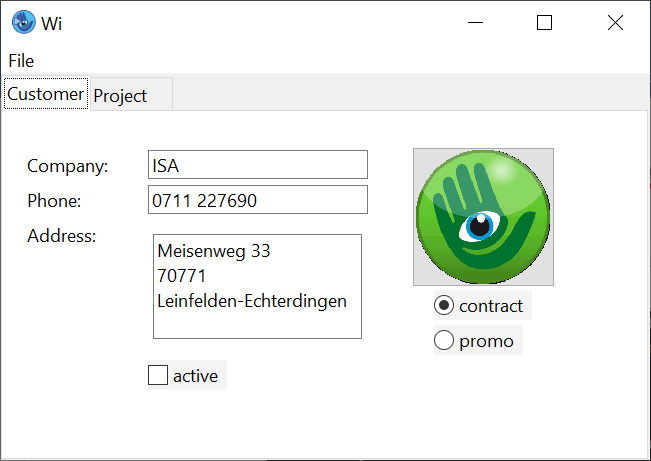Image resolution: width=651 pixels, height=461 pixels.
Task: Maximize the Wi window
Action: coord(544,22)
